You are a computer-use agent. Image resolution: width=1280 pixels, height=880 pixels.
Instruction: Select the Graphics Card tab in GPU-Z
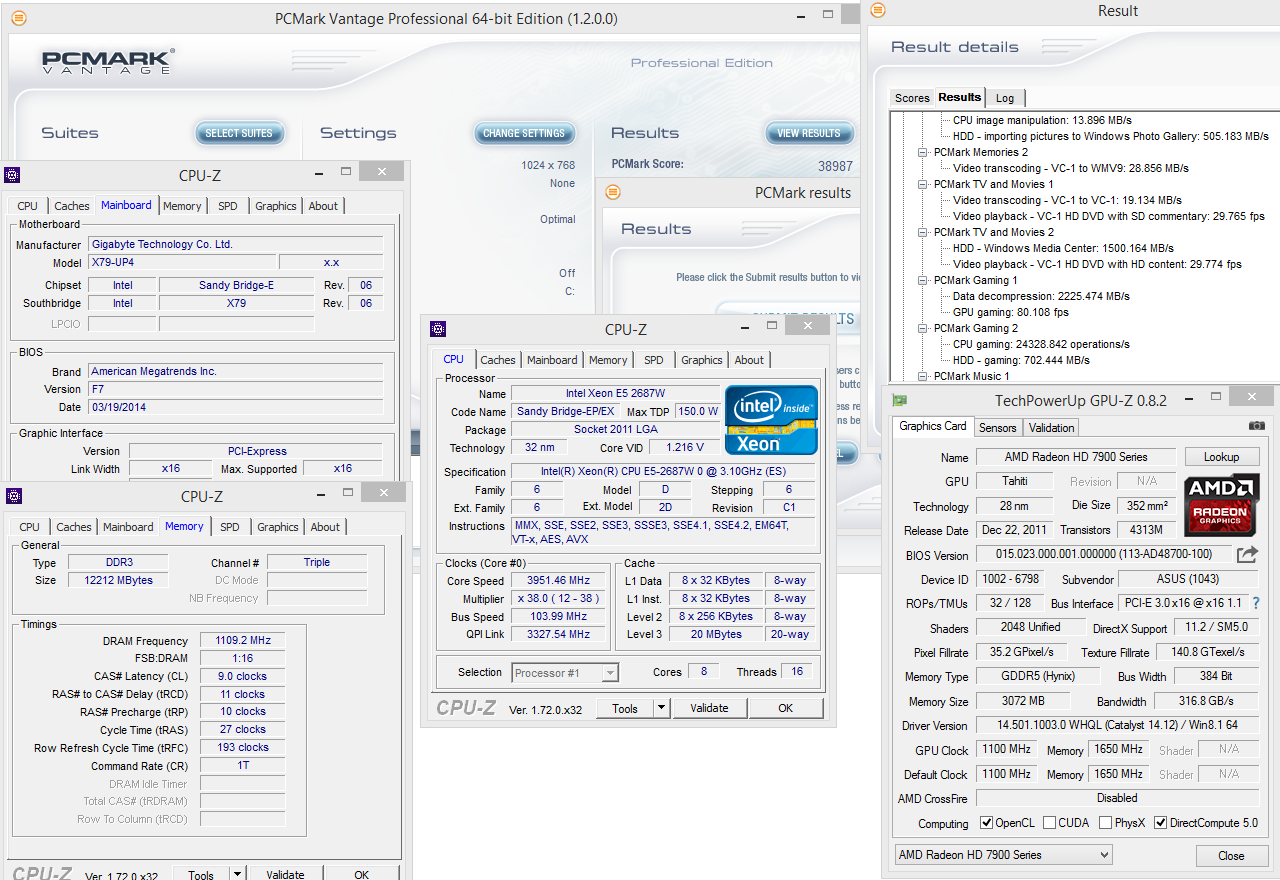tap(933, 426)
